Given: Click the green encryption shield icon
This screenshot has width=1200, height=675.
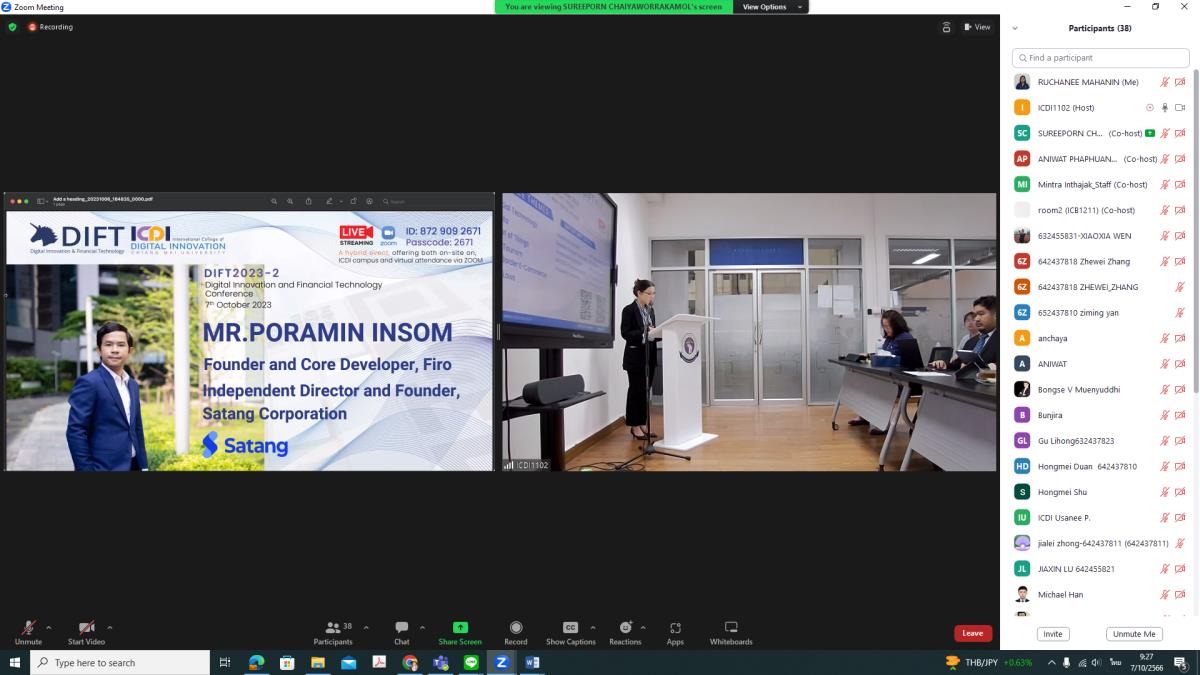Looking at the screenshot, I should 12,27.
